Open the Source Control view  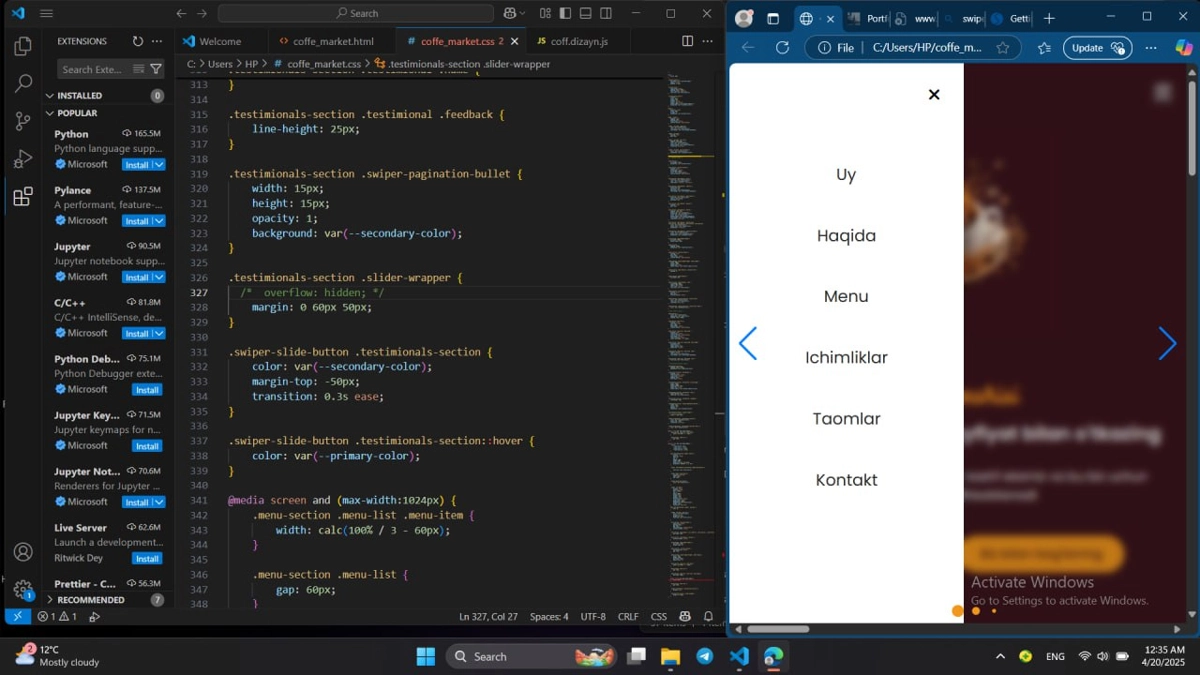pyautogui.click(x=23, y=121)
